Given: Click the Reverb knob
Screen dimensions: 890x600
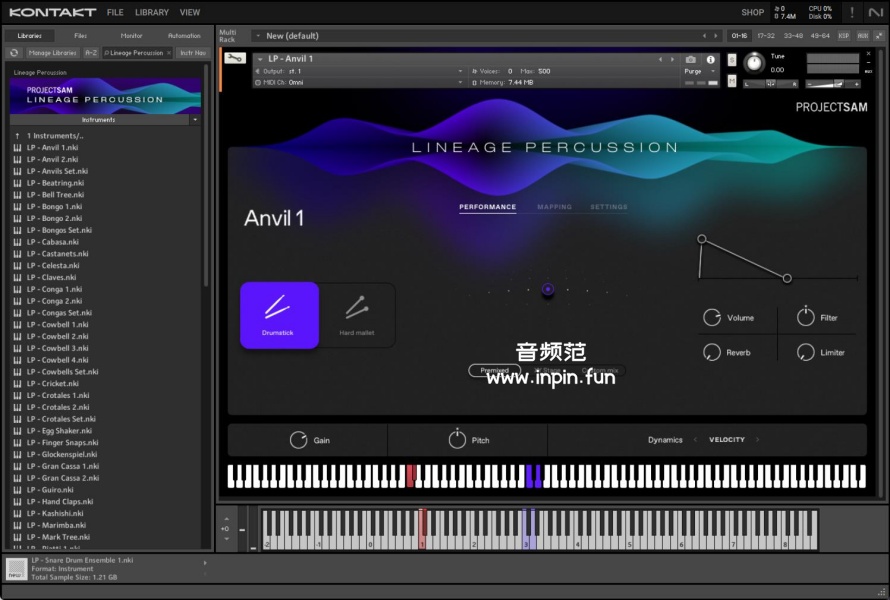Looking at the screenshot, I should coord(712,353).
